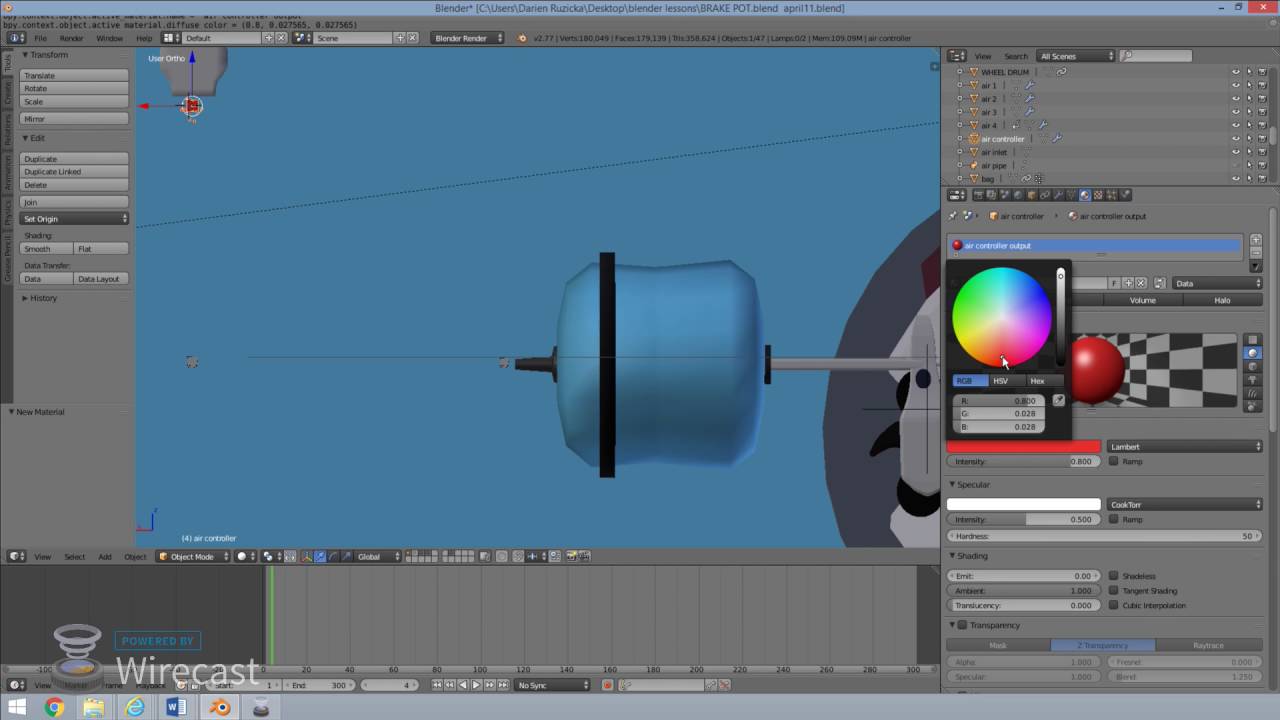Enable Tangent Shading checkbox
1280x720 pixels.
click(x=1114, y=590)
